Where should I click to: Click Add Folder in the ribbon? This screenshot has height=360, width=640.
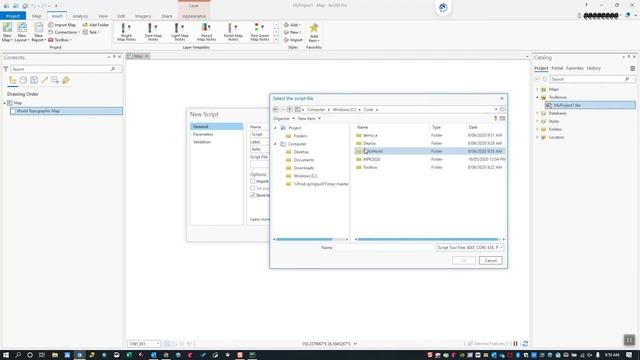point(96,25)
